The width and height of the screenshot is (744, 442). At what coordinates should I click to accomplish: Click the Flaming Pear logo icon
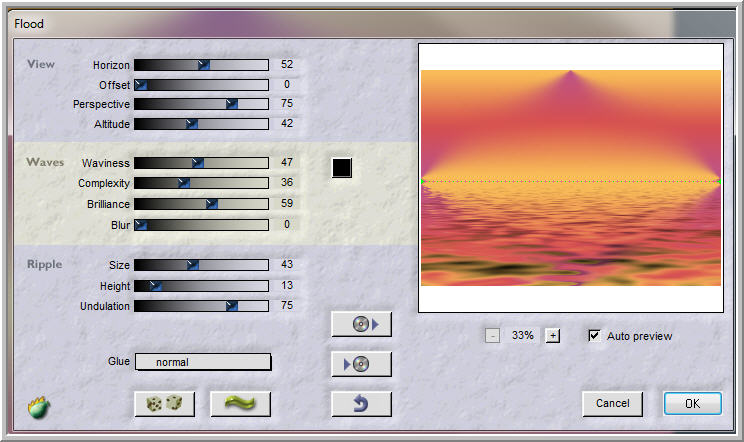point(39,407)
